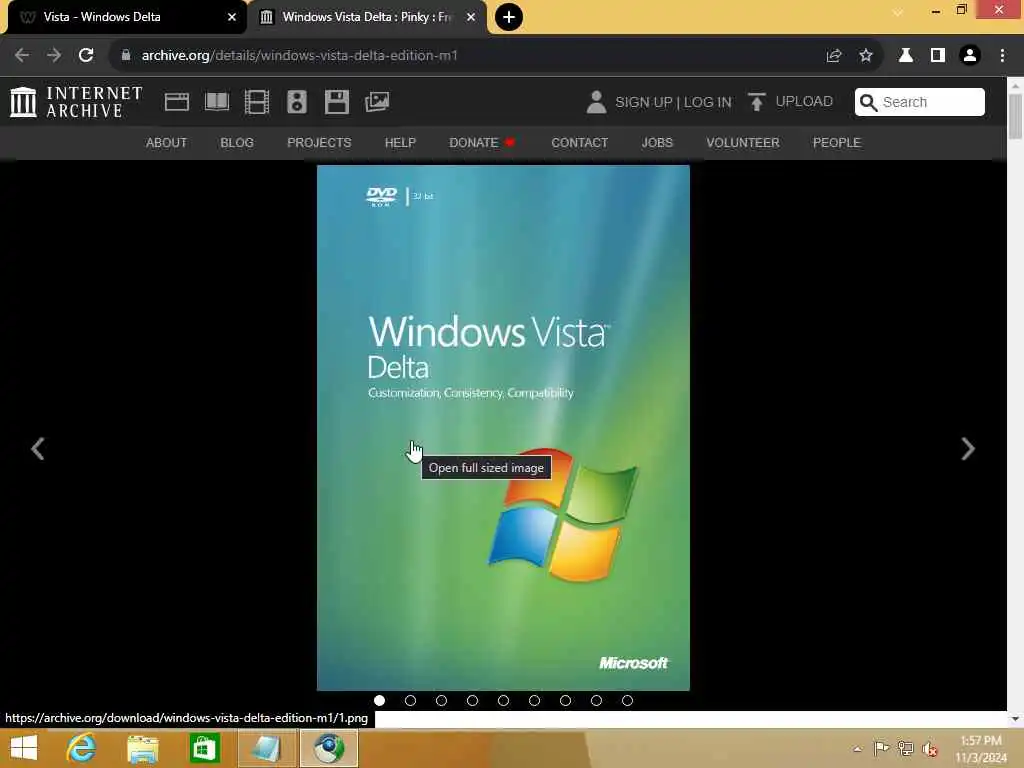Viewport: 1024px width, 768px height.
Task: Open the browser profile icon
Action: (970, 56)
